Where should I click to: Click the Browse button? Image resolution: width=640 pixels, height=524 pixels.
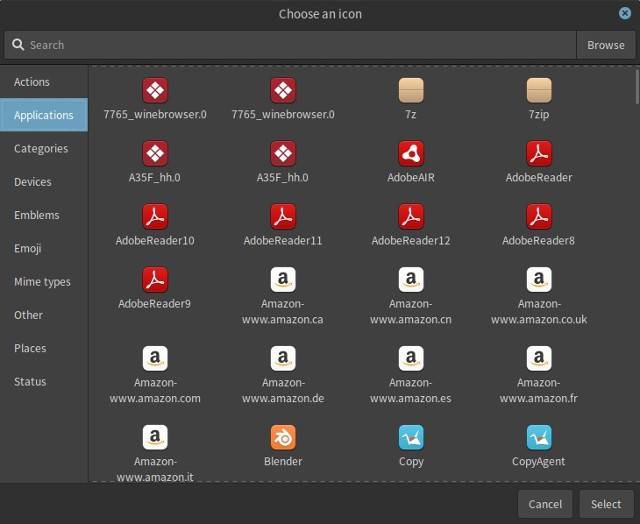click(x=606, y=45)
